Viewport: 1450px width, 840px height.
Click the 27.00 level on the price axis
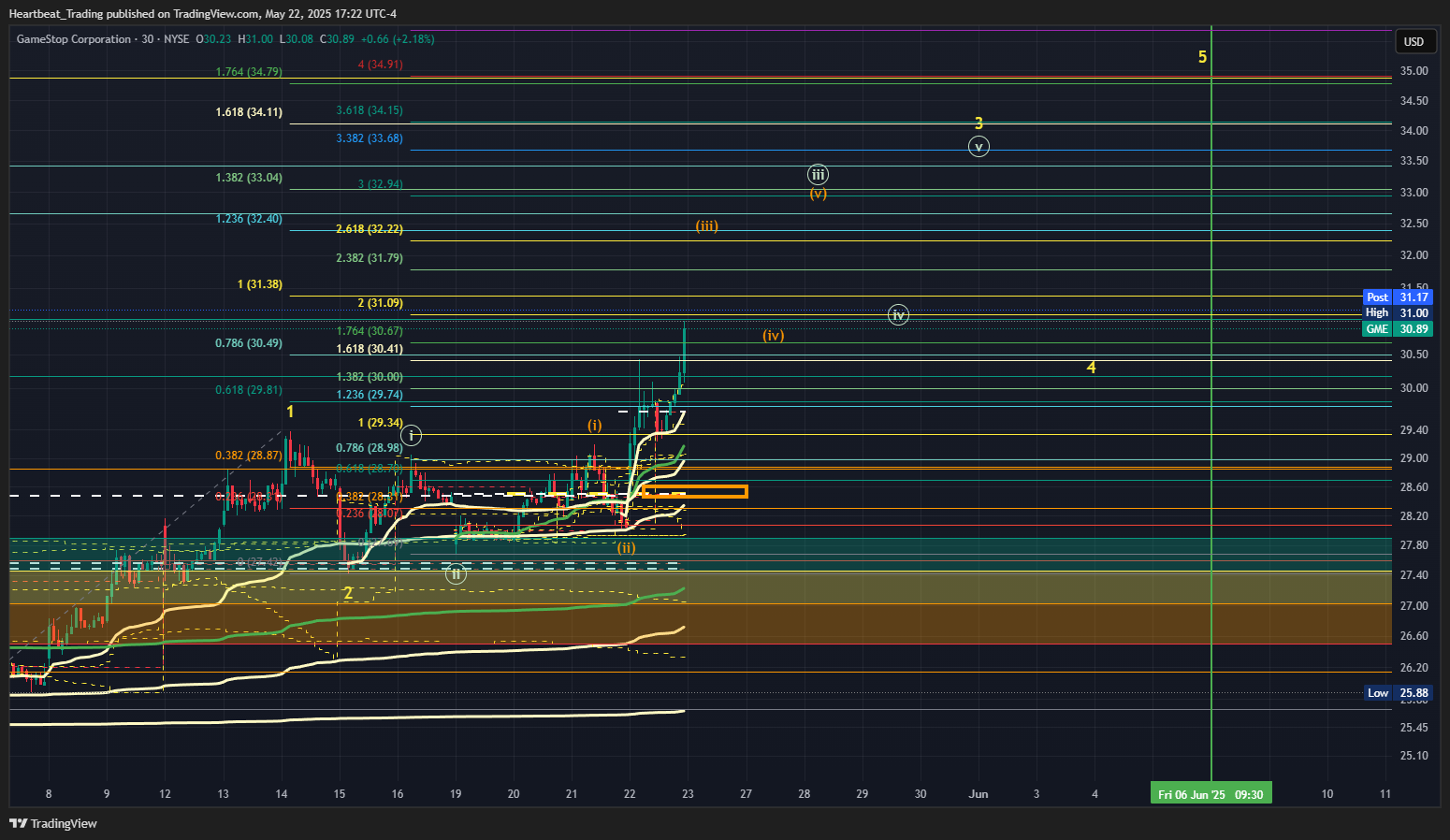click(1414, 606)
